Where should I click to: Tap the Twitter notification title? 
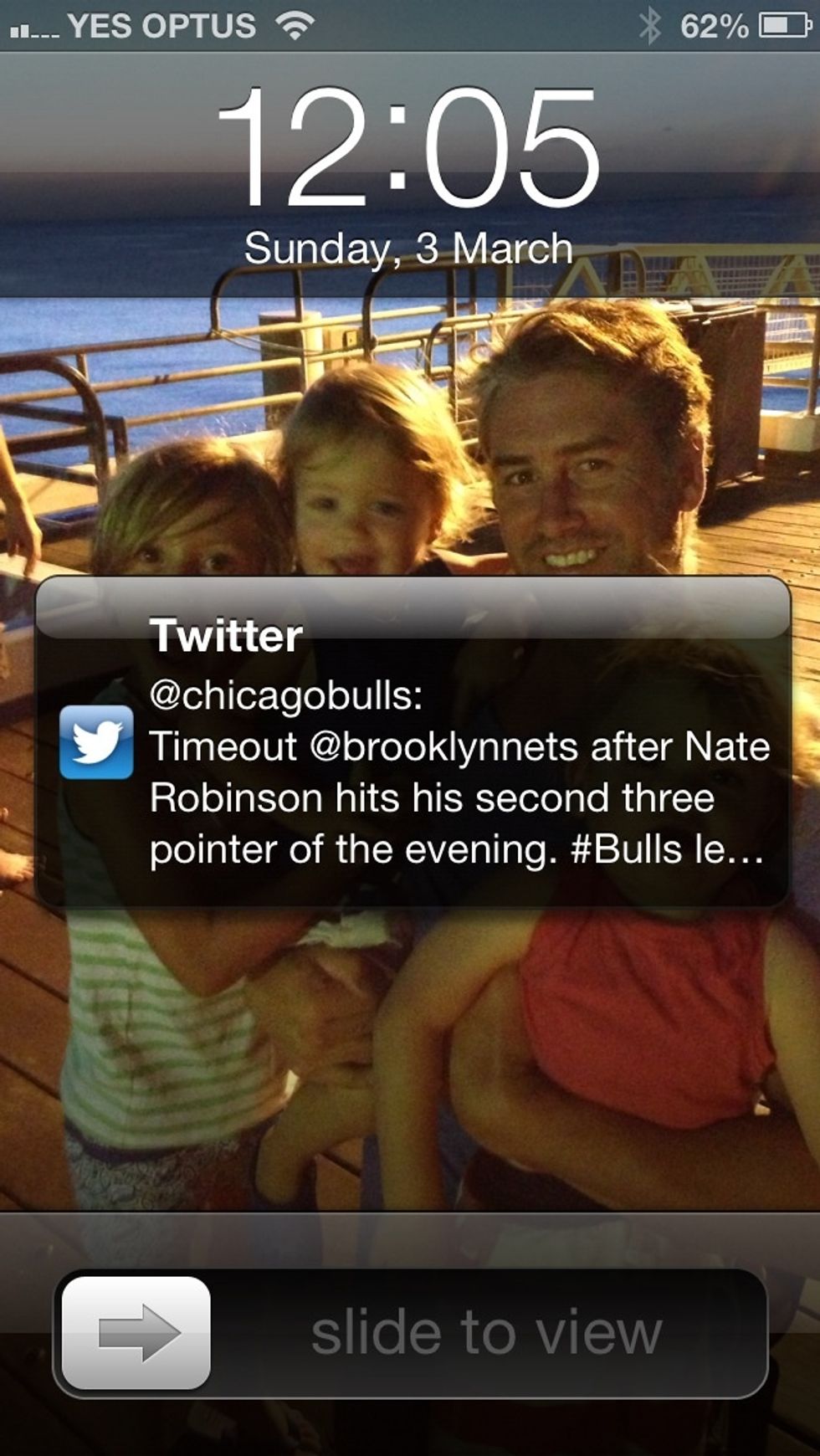(226, 636)
